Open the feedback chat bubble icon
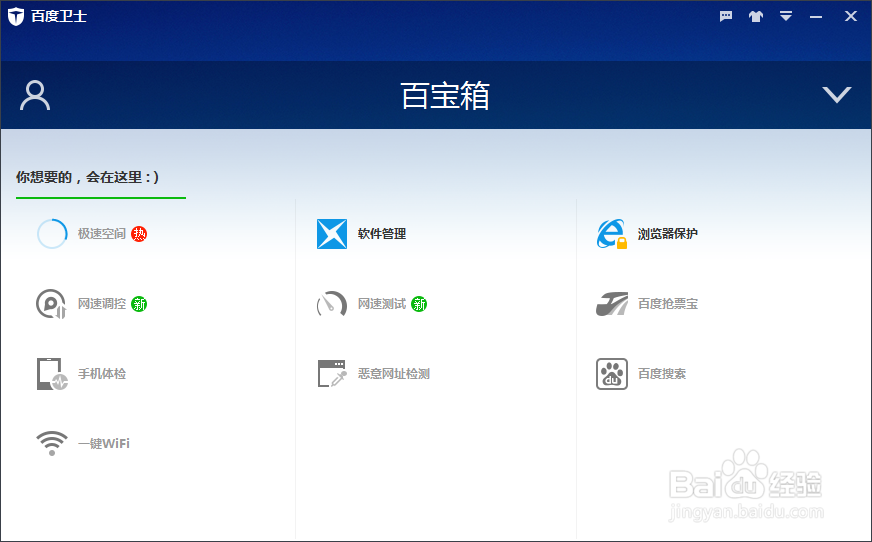 [x=726, y=16]
